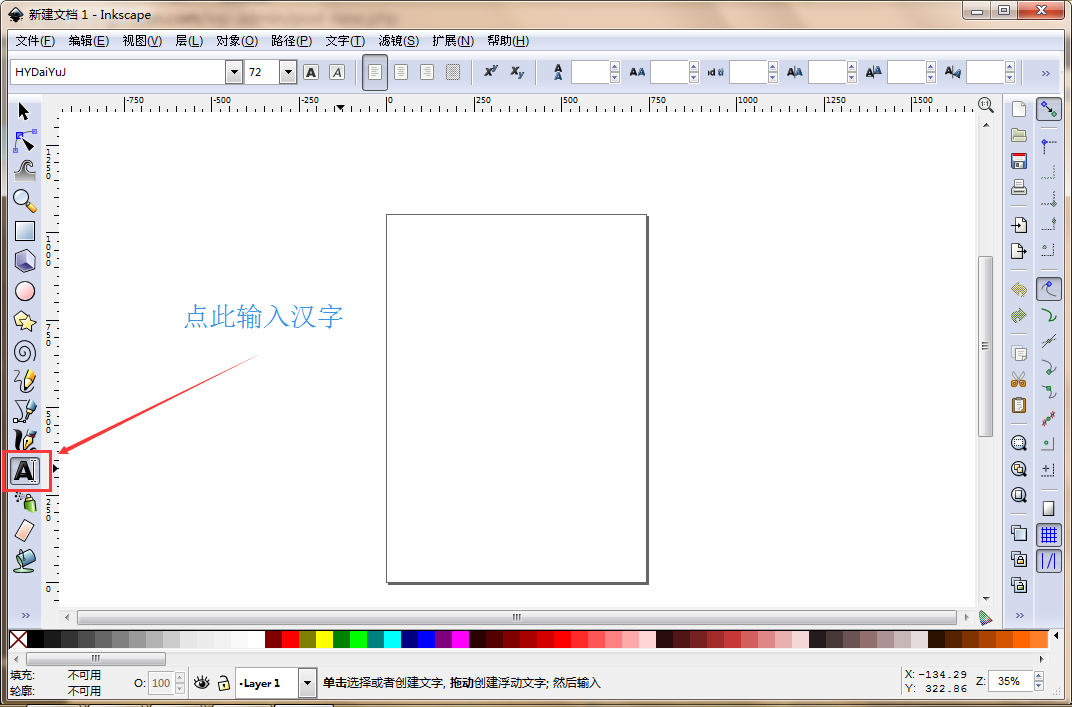
Task: Open the 路径(P) menu
Action: coord(291,41)
